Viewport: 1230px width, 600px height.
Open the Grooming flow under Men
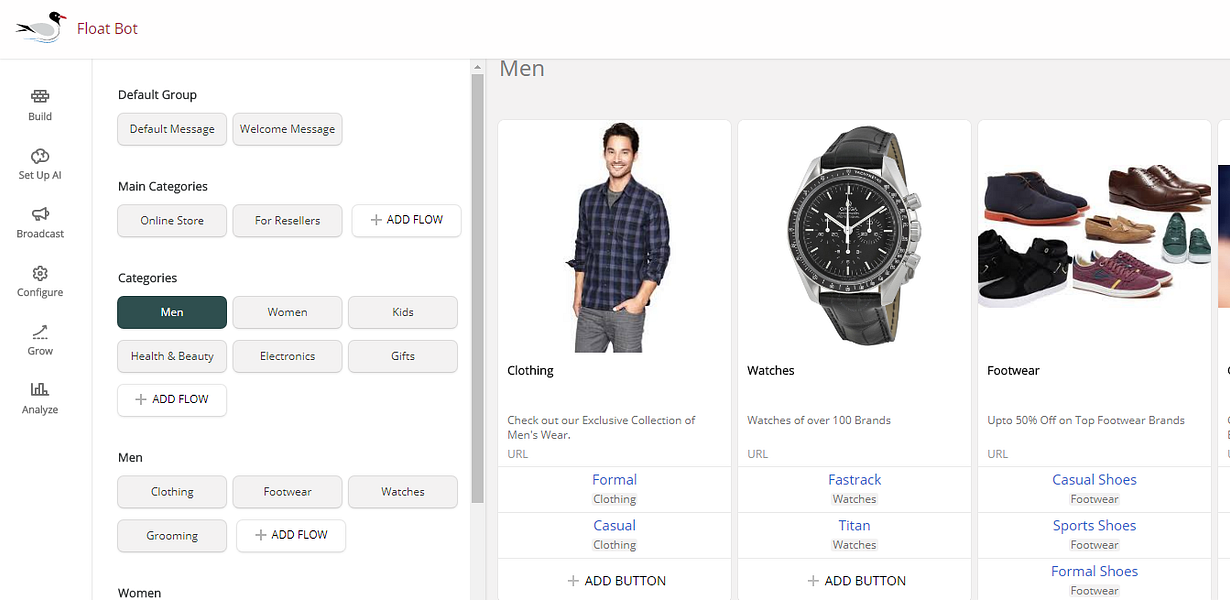coord(172,536)
